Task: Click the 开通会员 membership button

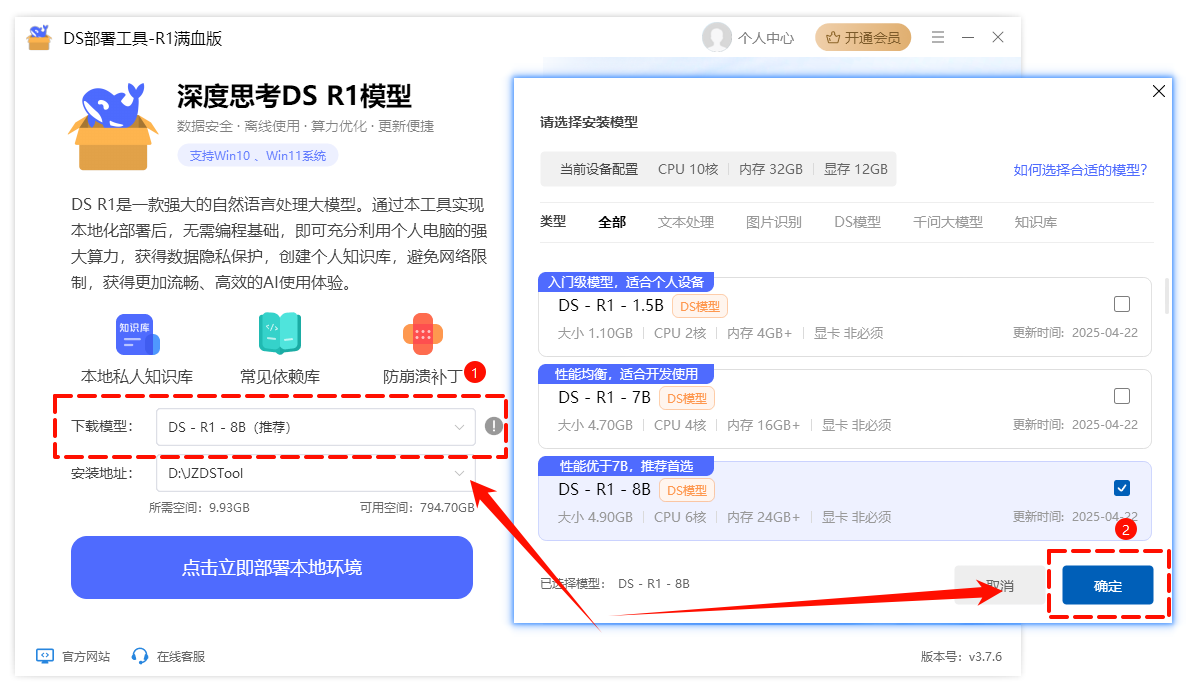Action: click(863, 37)
